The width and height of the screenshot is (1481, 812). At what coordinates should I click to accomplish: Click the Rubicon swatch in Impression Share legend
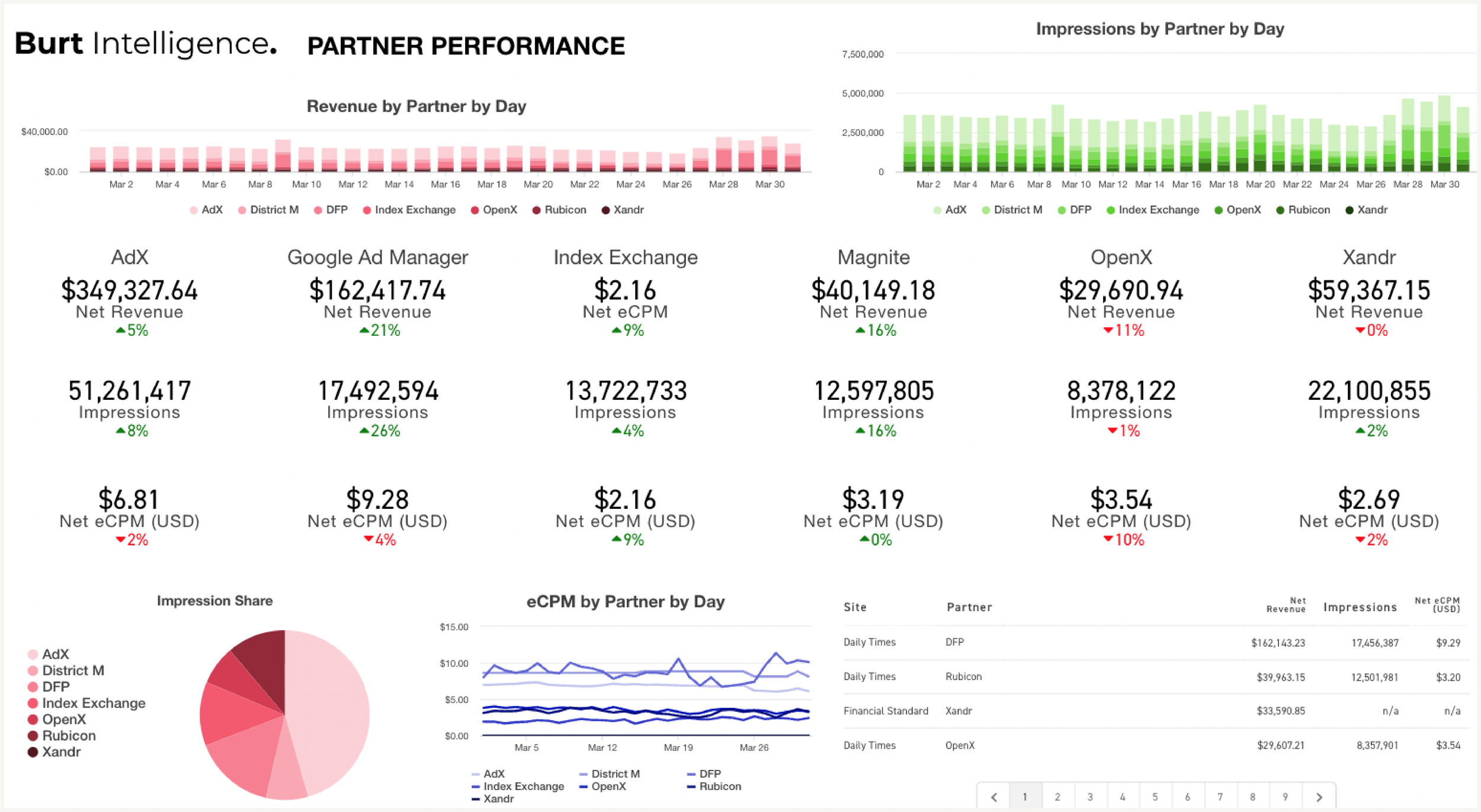click(x=34, y=735)
